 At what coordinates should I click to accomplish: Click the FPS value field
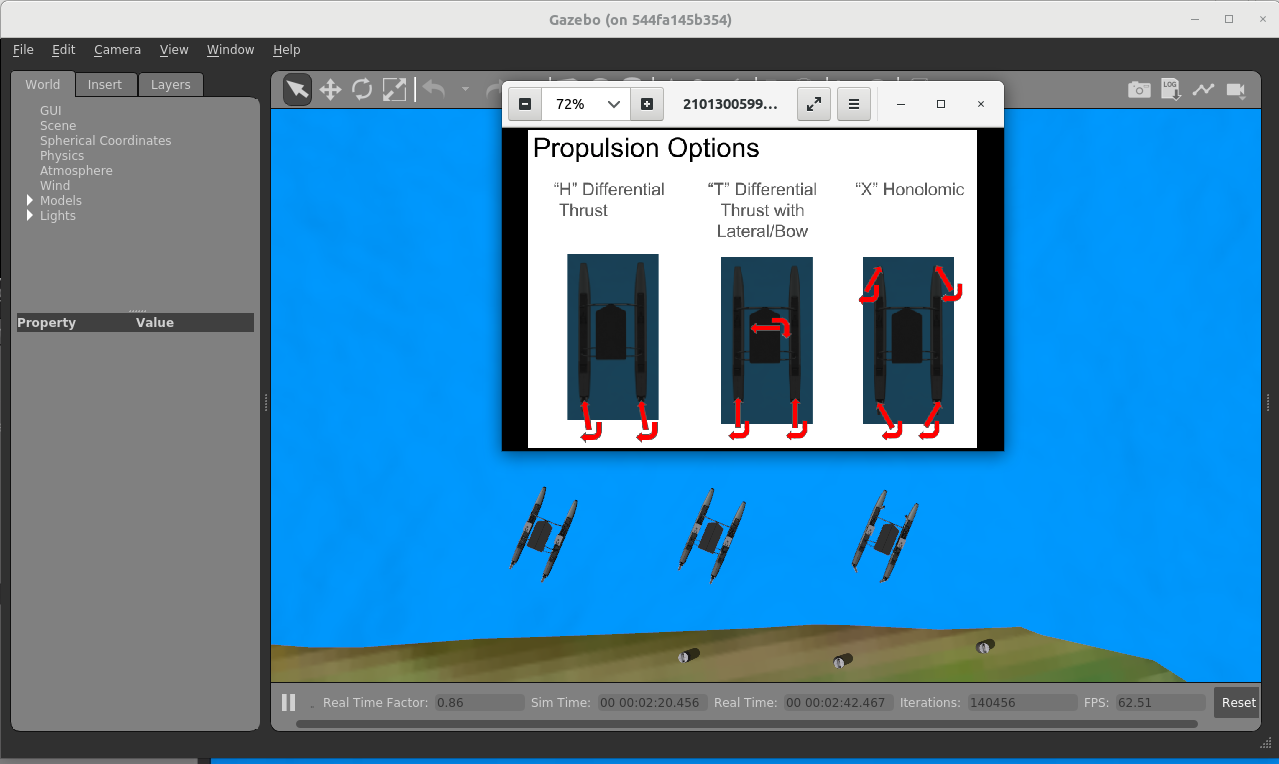[x=1160, y=702]
